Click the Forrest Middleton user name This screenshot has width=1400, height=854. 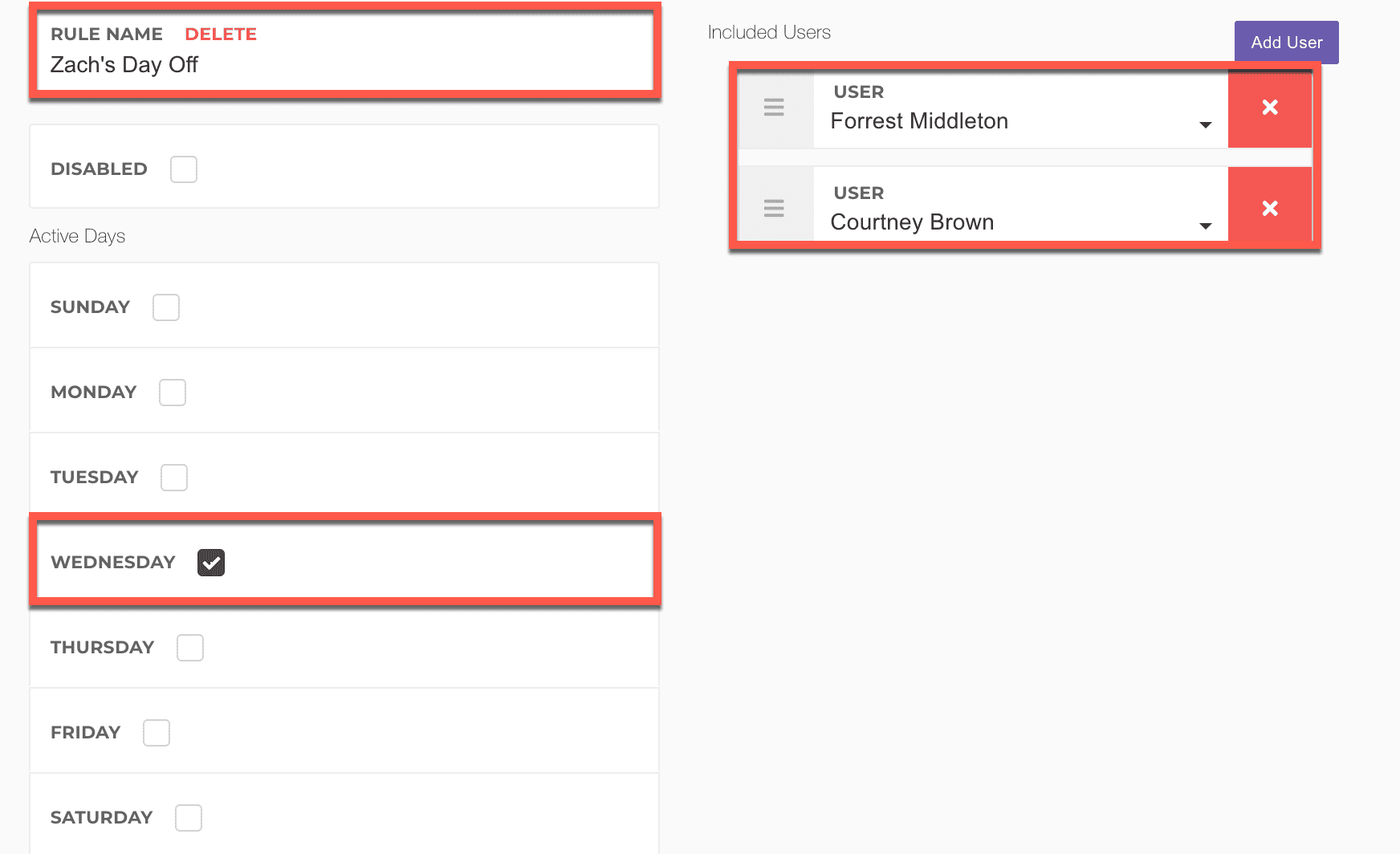click(x=919, y=121)
